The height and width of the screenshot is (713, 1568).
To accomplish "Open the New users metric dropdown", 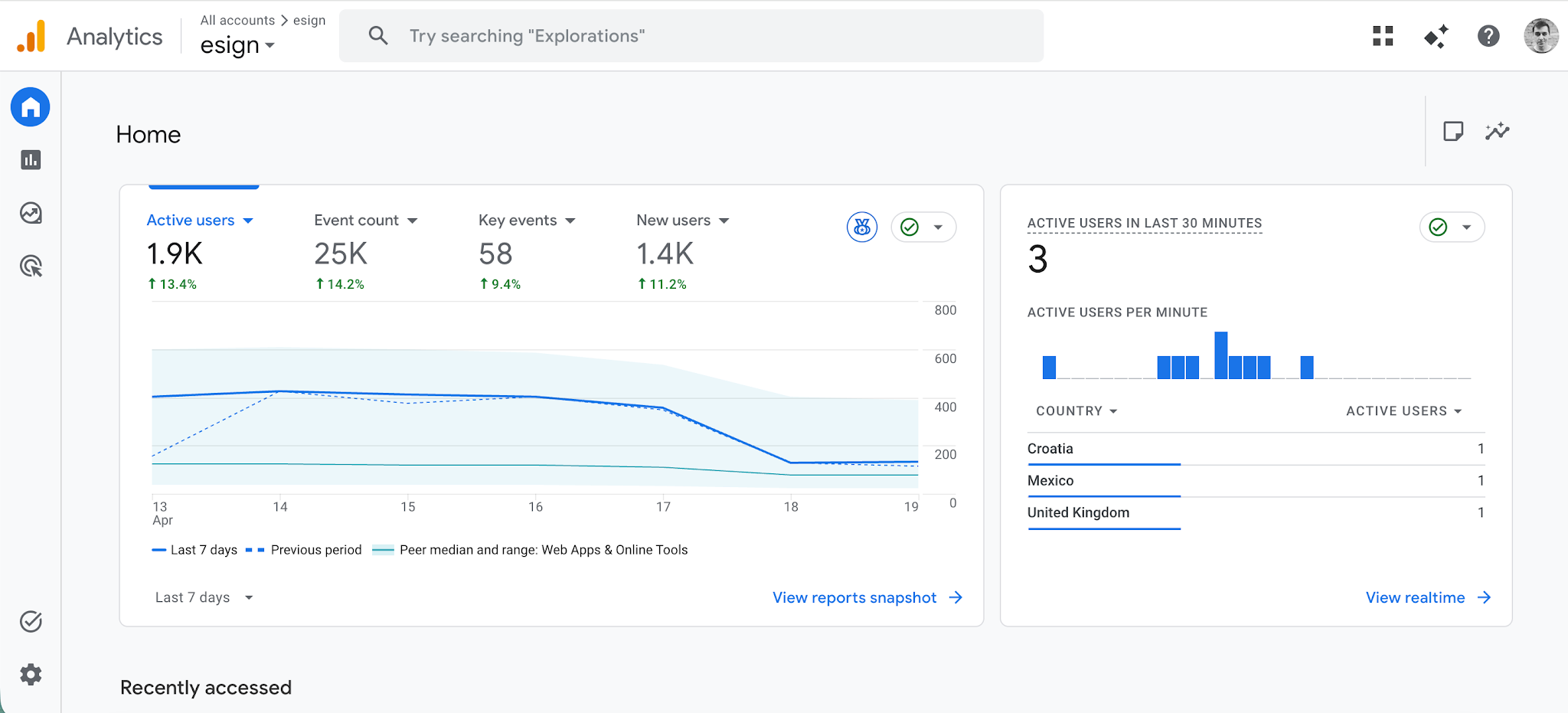I will tap(682, 221).
